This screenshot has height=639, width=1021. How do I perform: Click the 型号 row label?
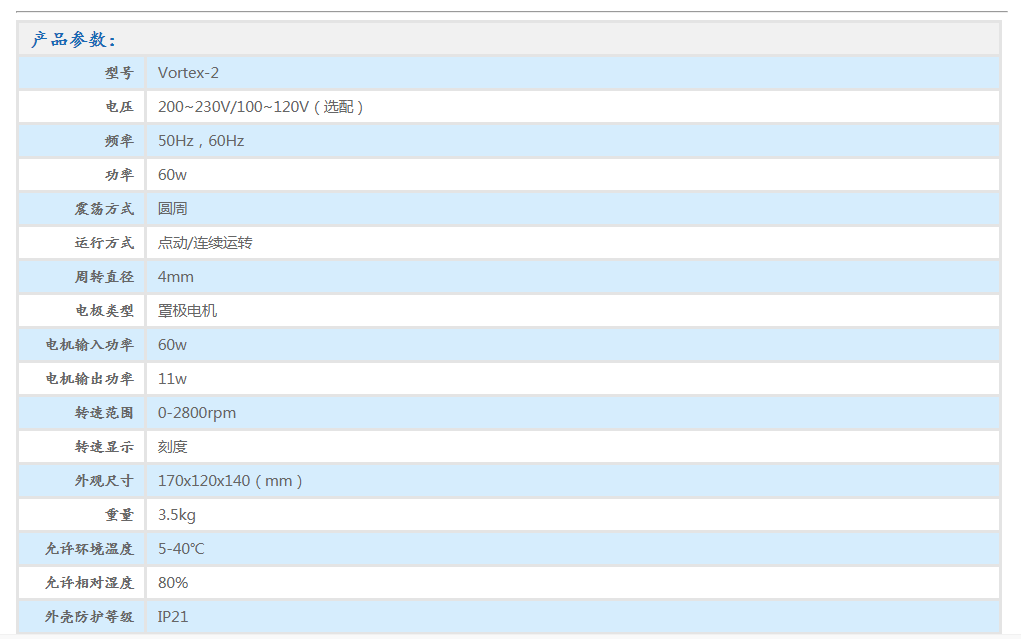pos(119,73)
